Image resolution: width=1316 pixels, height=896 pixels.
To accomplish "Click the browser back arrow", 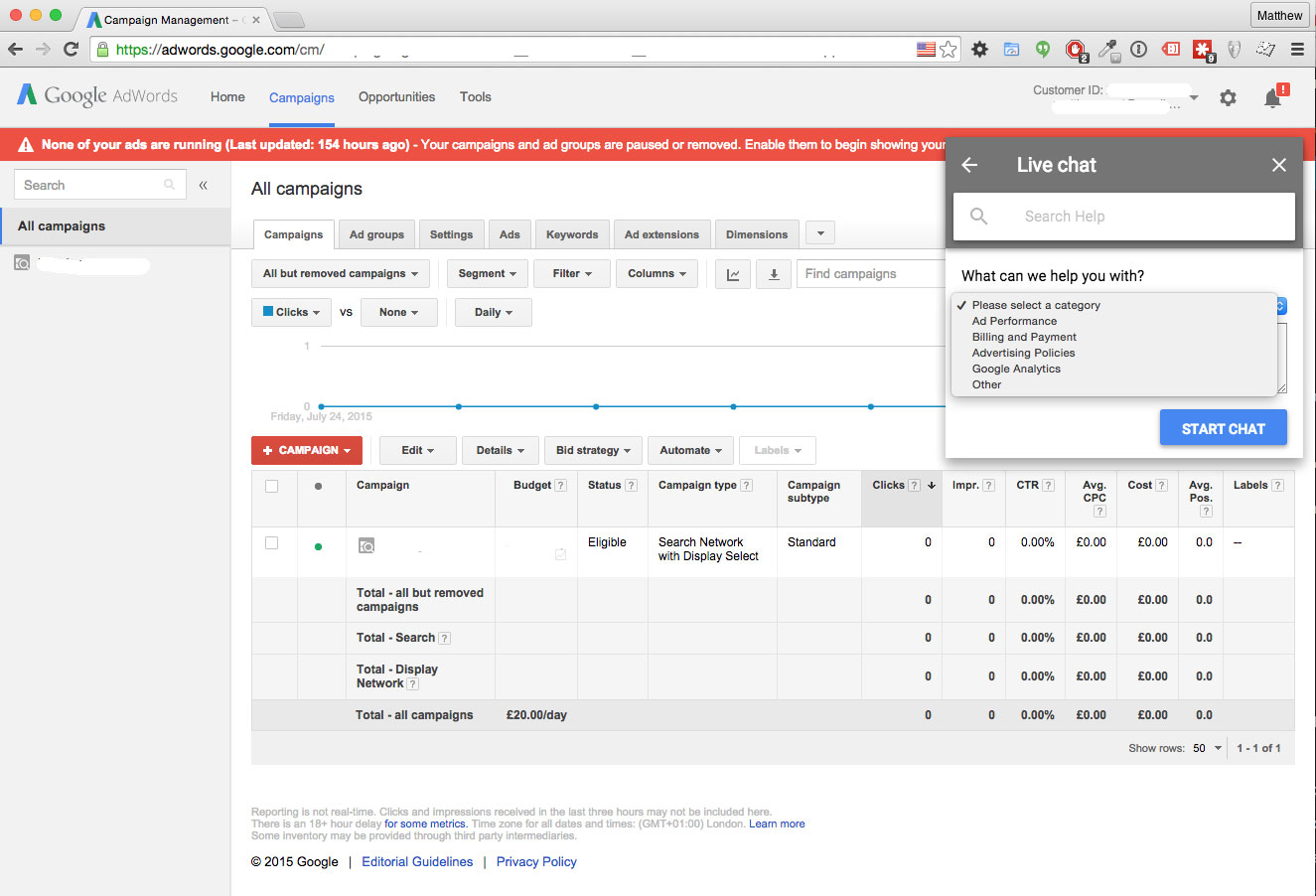I will coord(15,49).
